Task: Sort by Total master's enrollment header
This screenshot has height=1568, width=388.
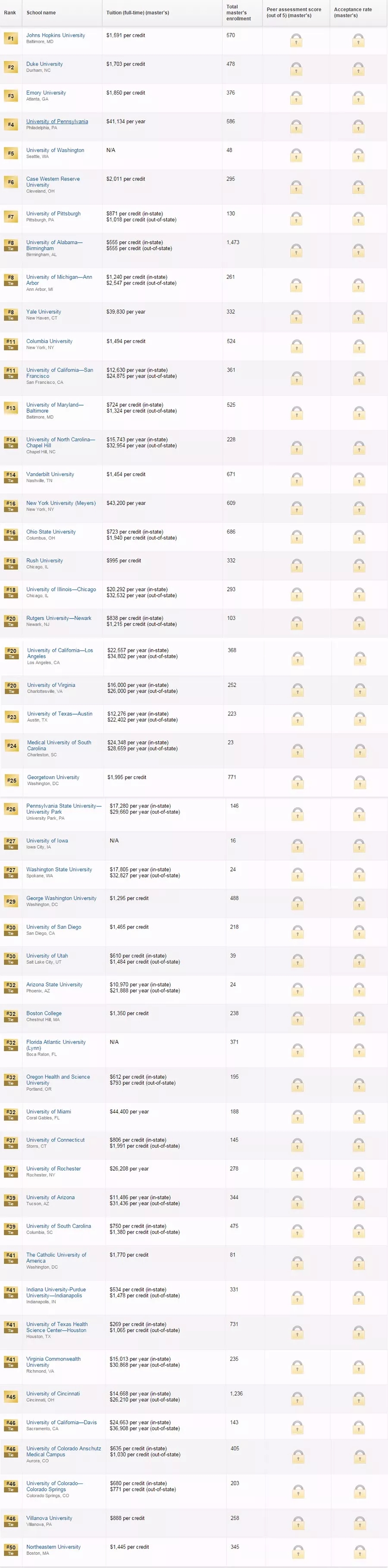Action: 239,13
